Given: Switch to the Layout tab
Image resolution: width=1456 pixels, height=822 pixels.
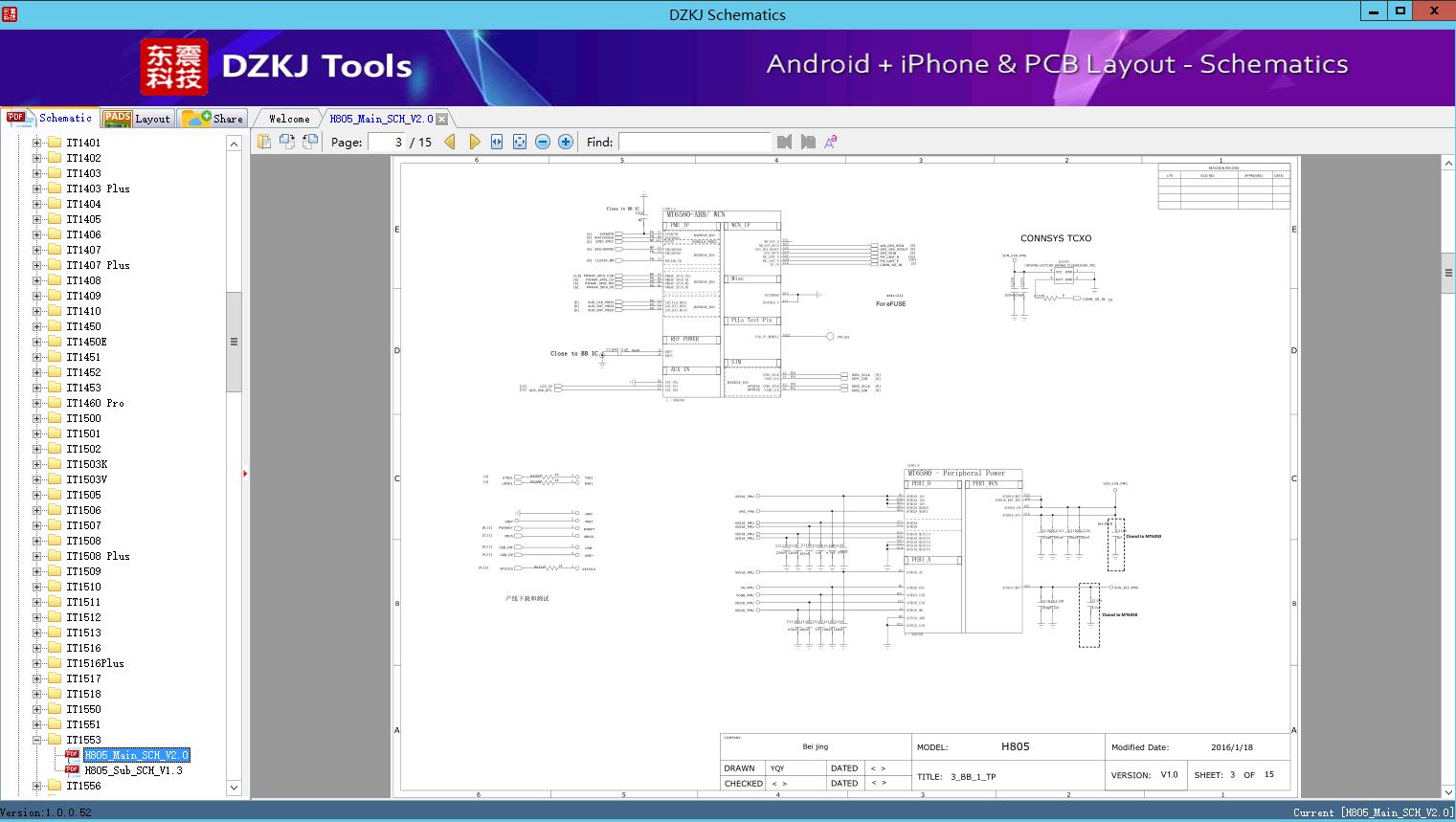Looking at the screenshot, I should tap(137, 119).
